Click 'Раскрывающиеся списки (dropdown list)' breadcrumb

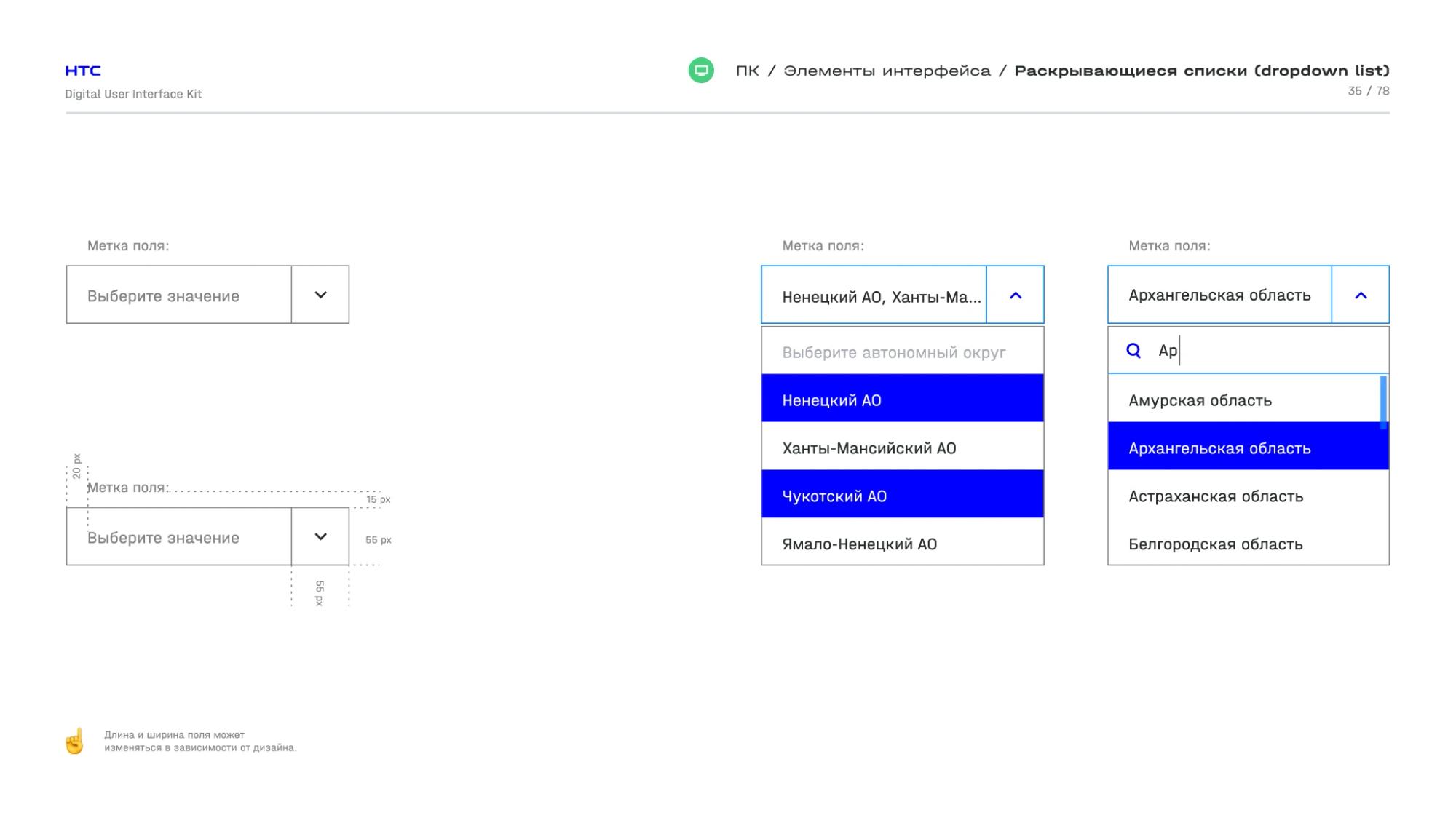(1202, 71)
